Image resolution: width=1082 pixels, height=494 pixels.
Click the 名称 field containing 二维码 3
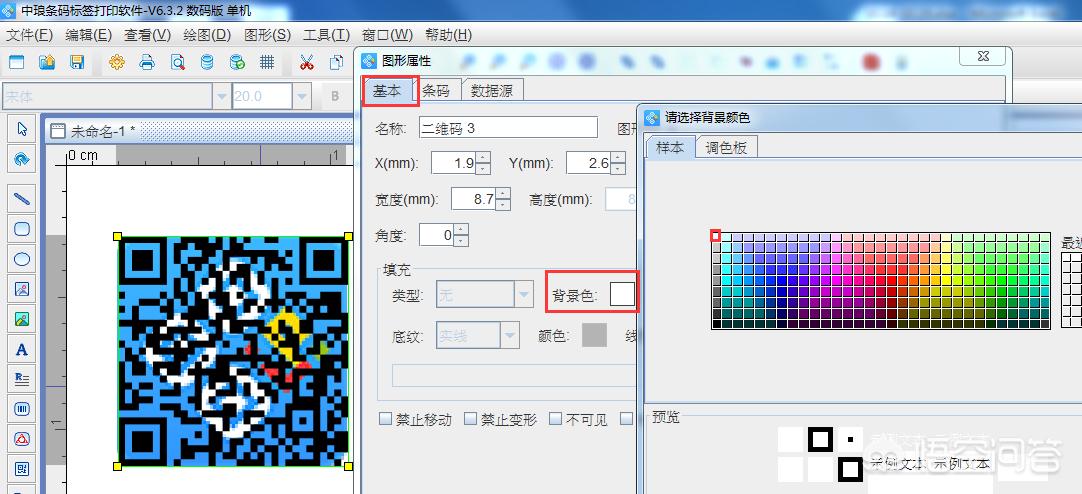tap(508, 128)
